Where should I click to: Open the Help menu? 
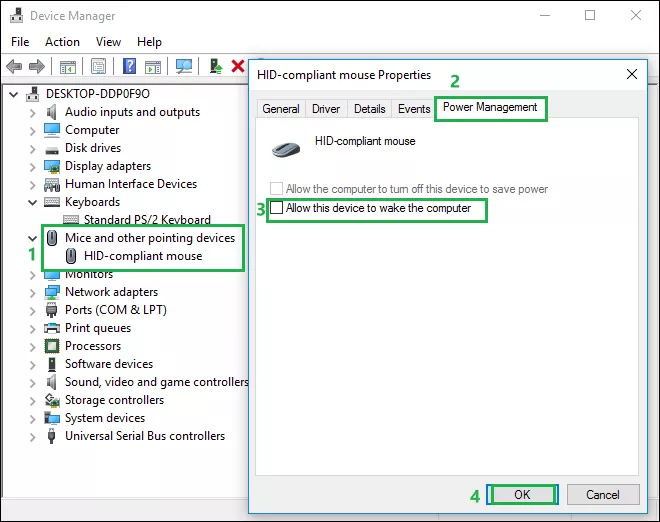(149, 42)
